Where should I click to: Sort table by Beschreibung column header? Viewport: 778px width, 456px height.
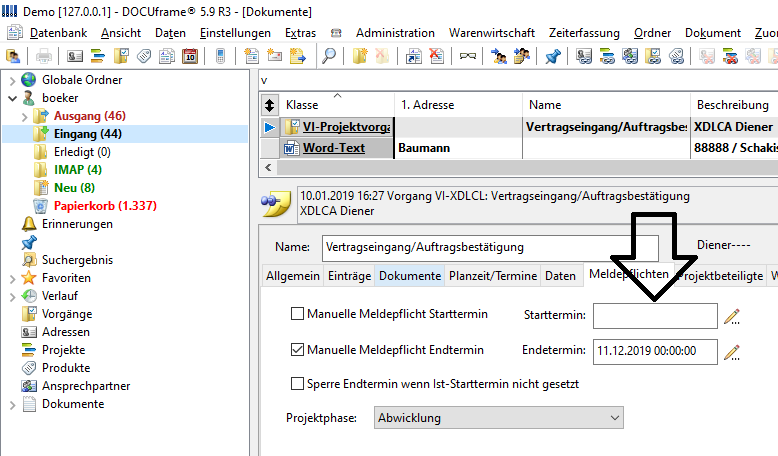(734, 105)
